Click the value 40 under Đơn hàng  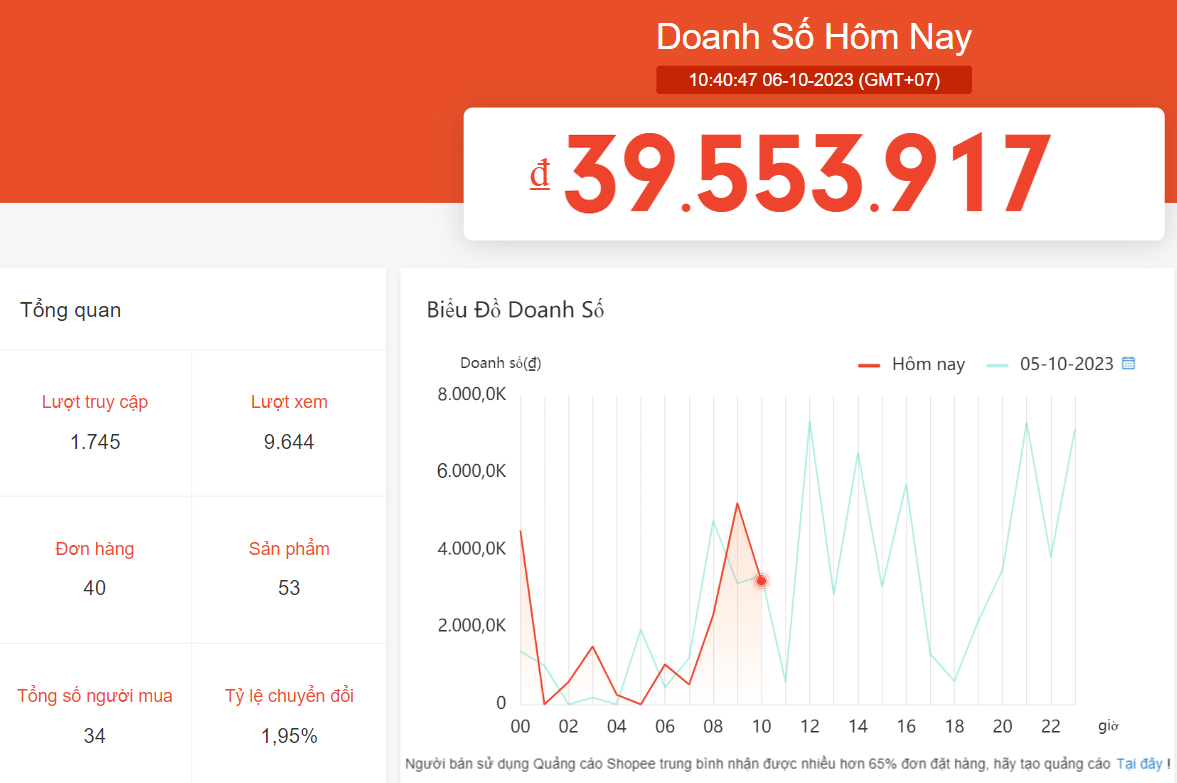click(x=95, y=588)
